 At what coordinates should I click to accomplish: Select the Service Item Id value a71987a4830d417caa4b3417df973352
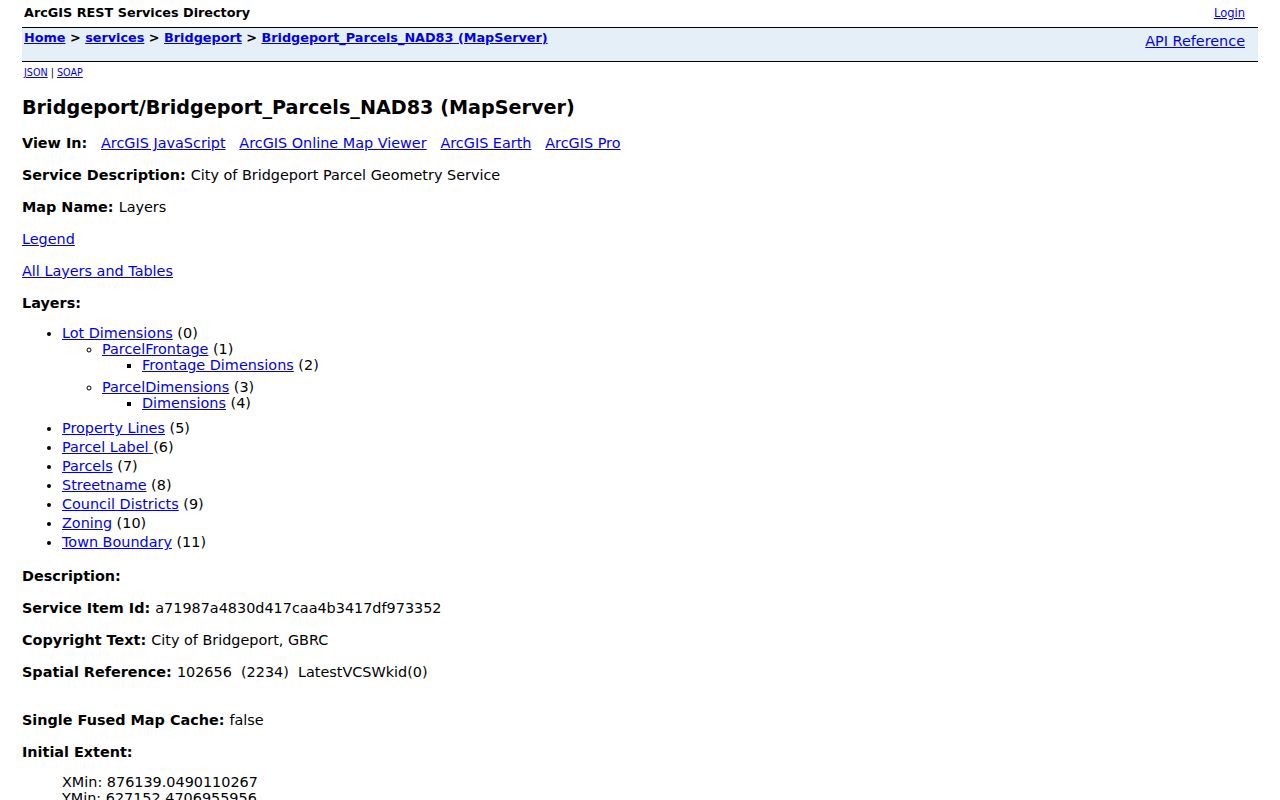[x=298, y=608]
